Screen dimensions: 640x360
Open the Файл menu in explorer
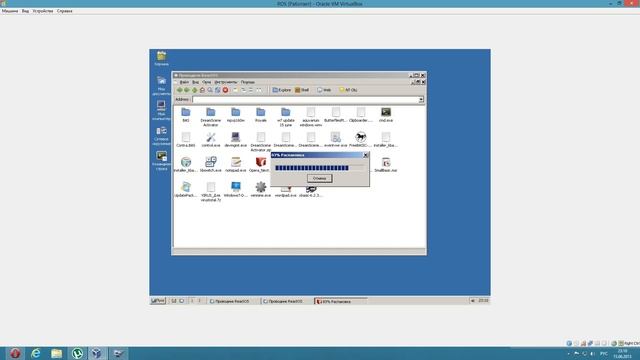coord(184,82)
